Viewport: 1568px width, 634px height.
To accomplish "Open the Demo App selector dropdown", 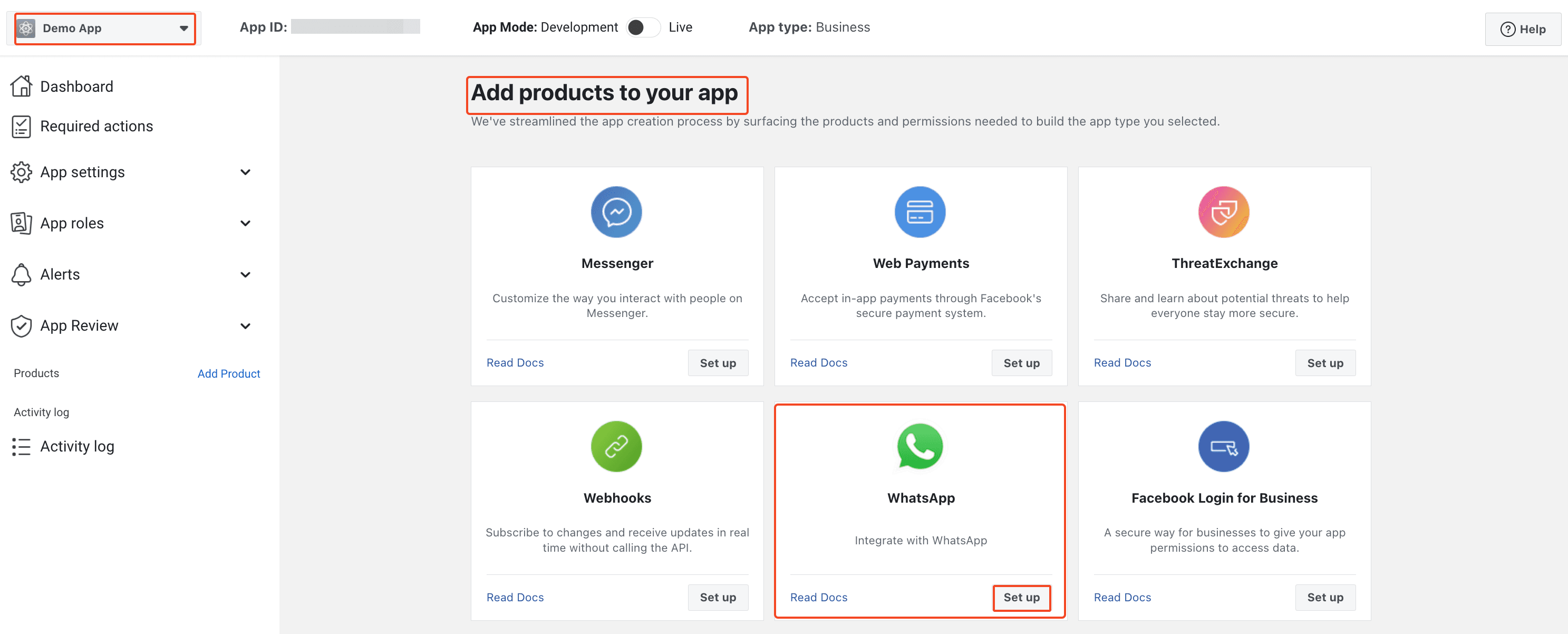I will [x=105, y=28].
